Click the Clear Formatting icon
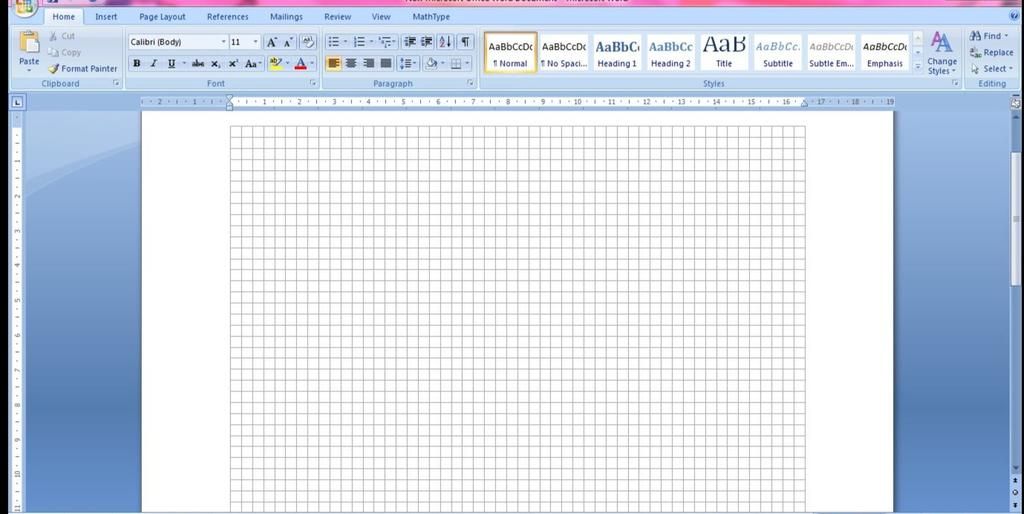This screenshot has height=514, width=1024. (308, 42)
